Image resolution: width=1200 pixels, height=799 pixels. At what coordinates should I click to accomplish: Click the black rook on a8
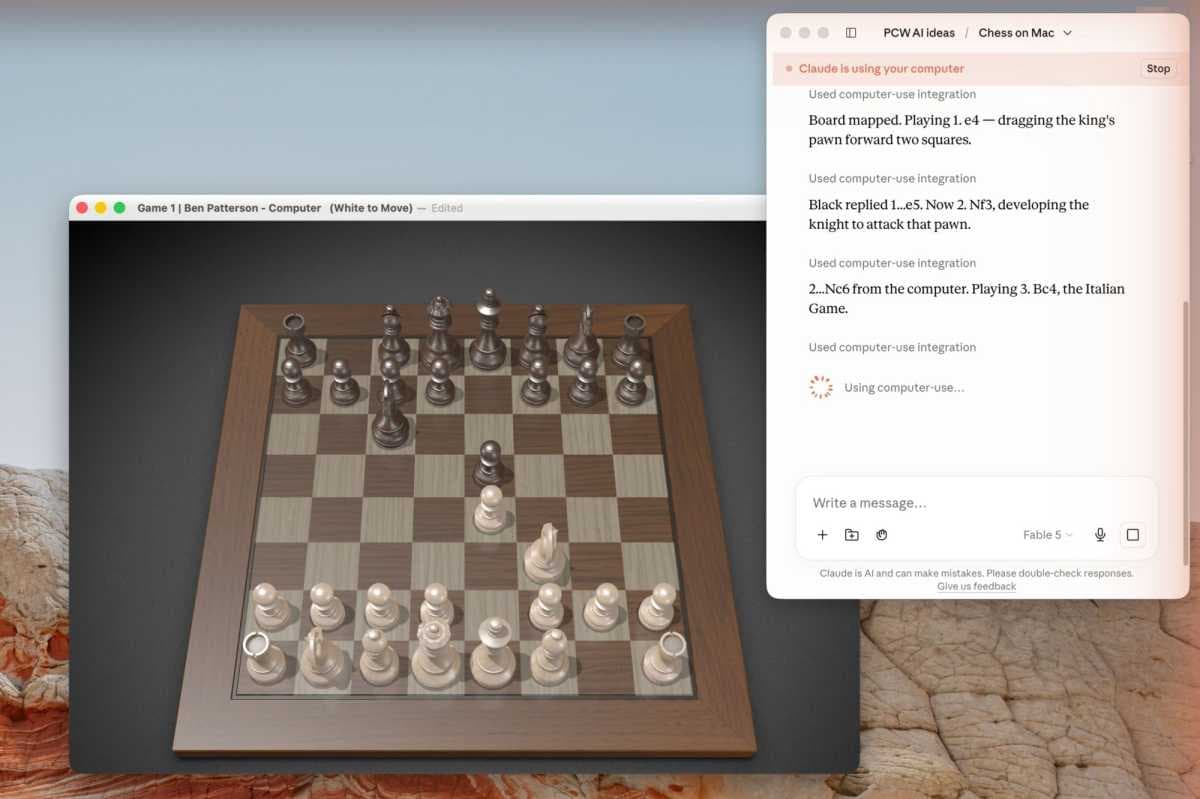click(299, 340)
